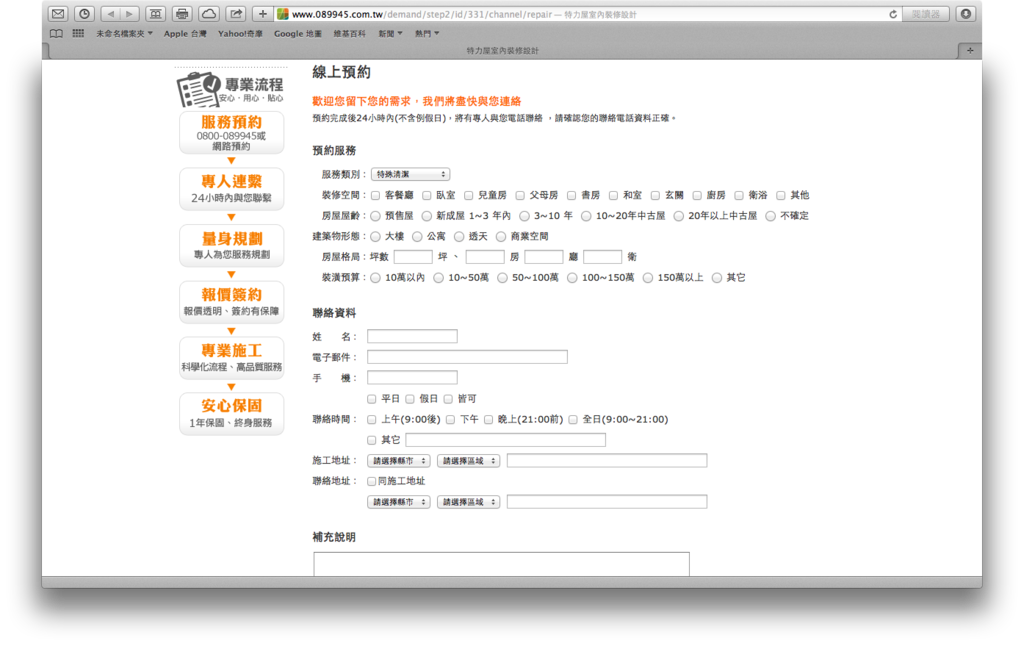Select the 大樓 building type
This screenshot has height=646, width=1024.
(376, 236)
